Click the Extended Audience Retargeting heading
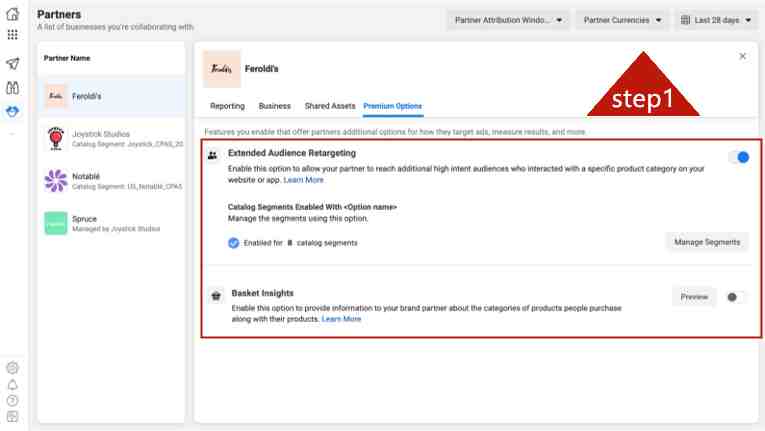 pyautogui.click(x=292, y=153)
